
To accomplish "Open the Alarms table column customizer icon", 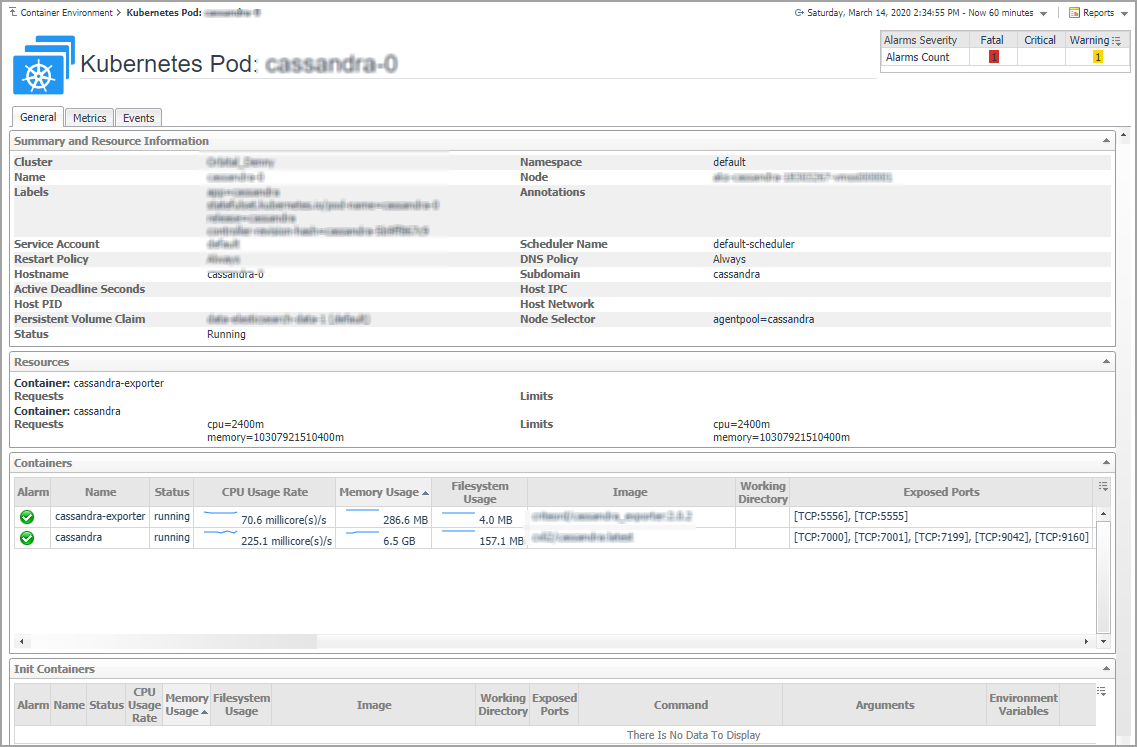I will (1116, 41).
